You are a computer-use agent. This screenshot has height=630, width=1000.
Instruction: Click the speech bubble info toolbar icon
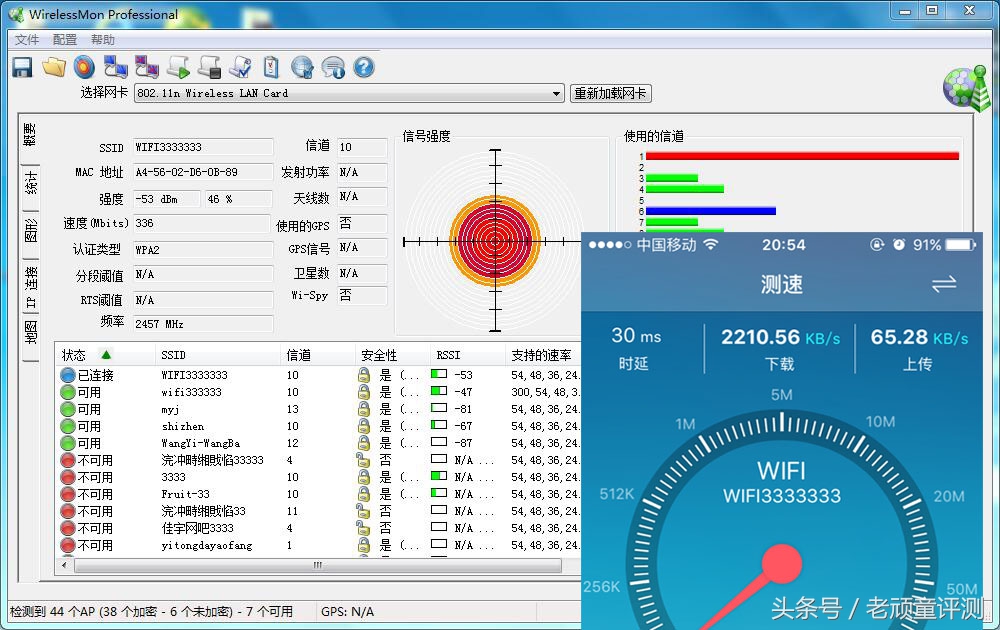[x=332, y=67]
